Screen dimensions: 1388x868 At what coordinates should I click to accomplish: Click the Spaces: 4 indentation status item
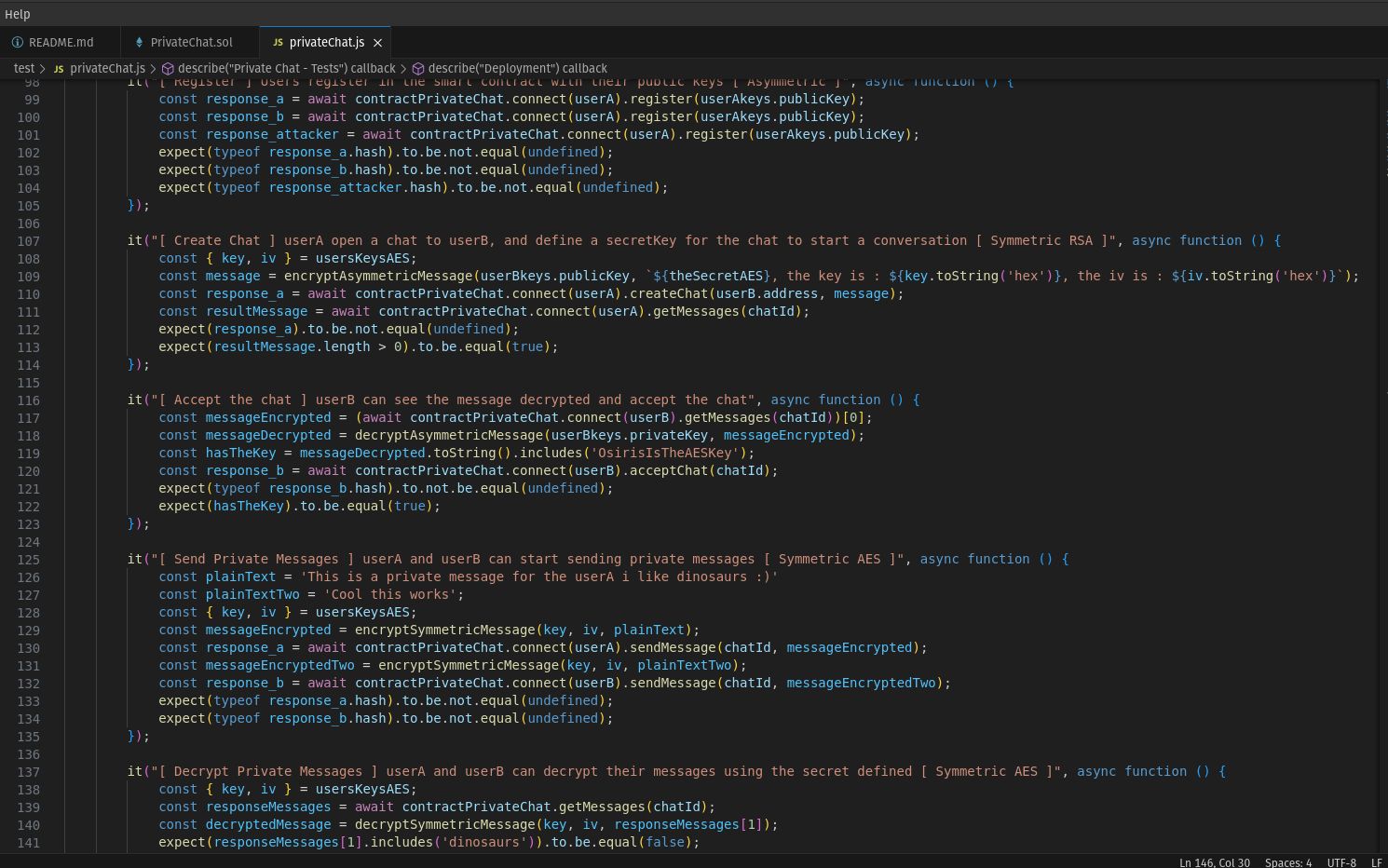(x=1288, y=862)
